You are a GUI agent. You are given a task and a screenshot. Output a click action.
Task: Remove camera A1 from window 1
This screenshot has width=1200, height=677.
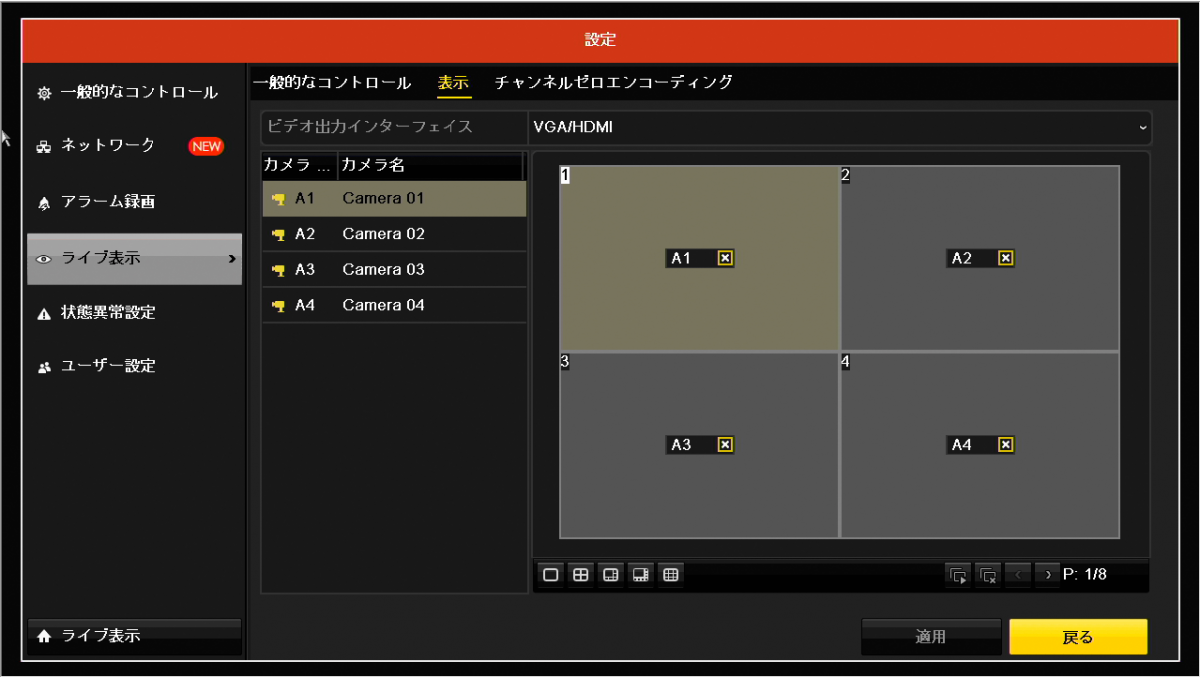point(726,258)
